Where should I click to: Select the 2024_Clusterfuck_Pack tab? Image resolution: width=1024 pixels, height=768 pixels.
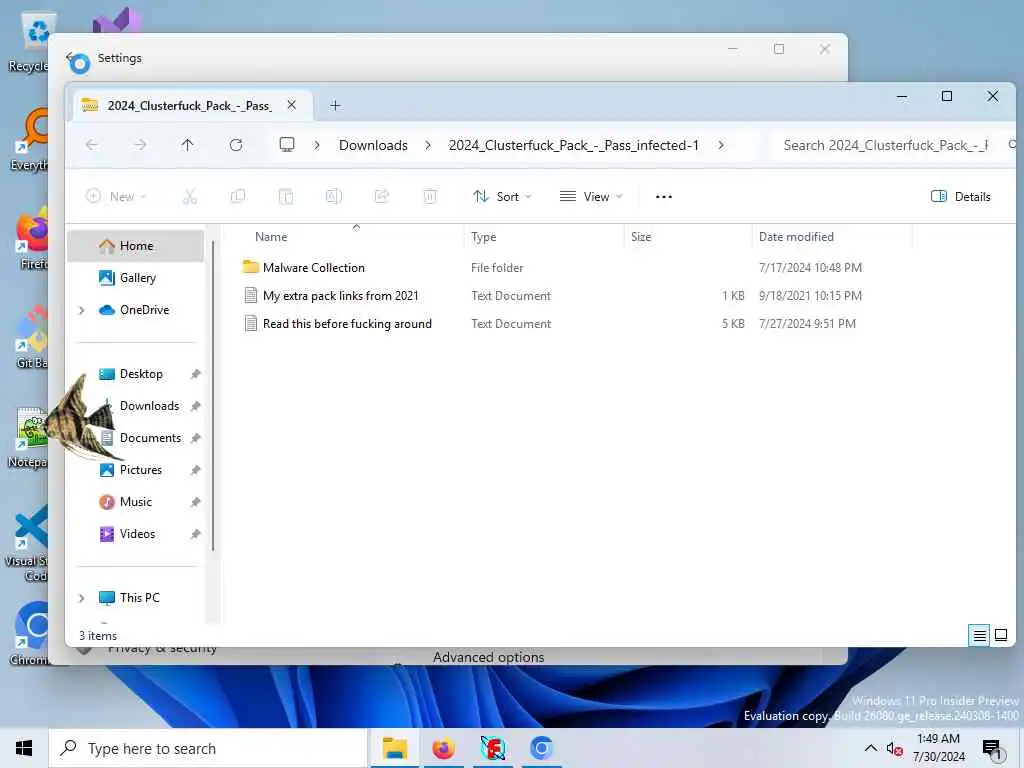(x=189, y=106)
